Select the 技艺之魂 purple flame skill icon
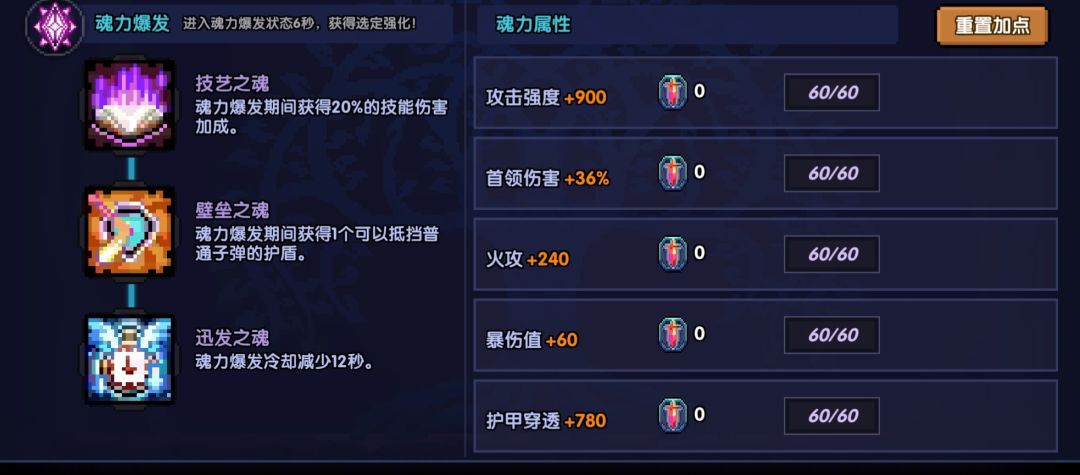1080x475 pixels. 129,105
